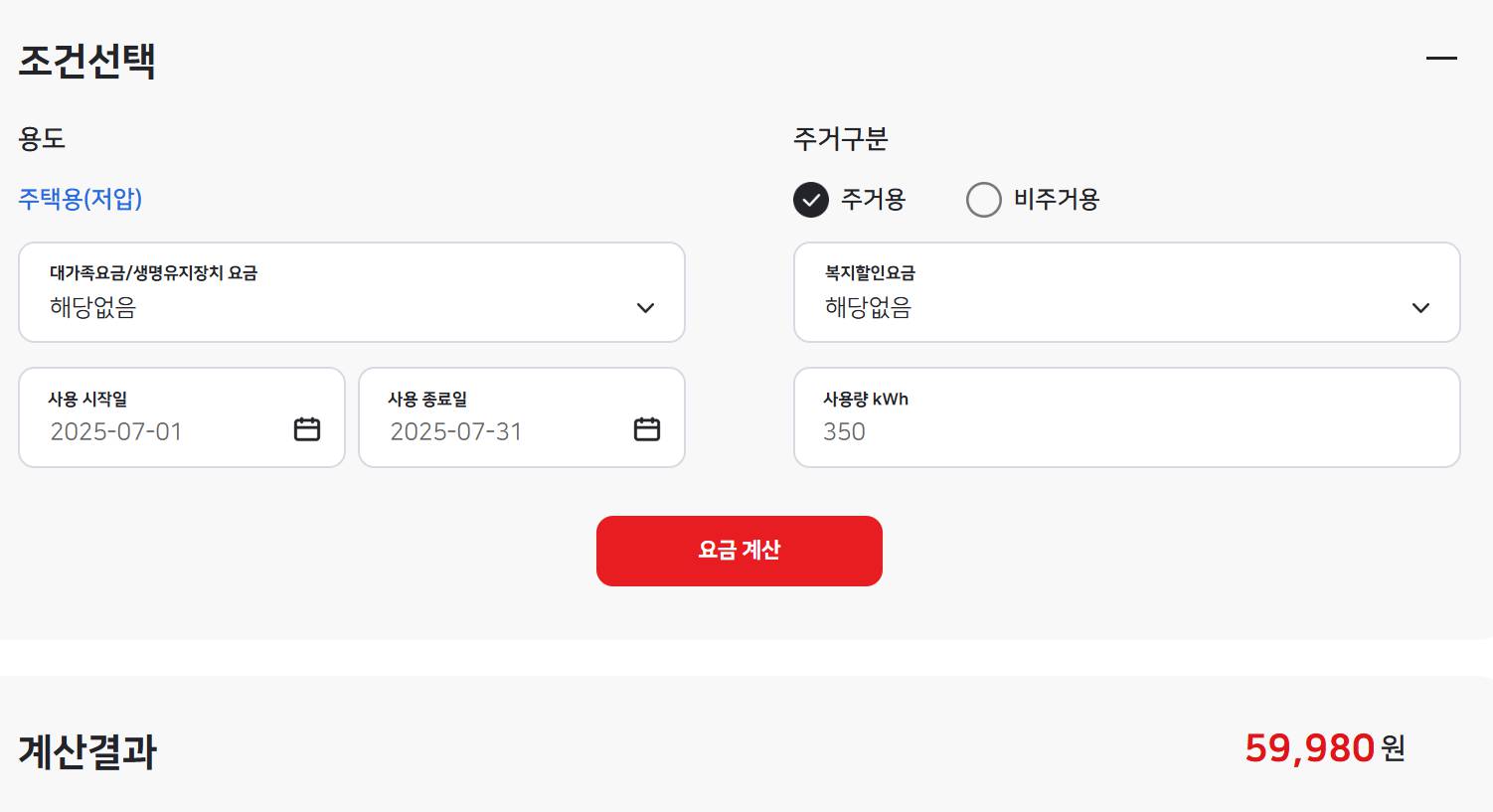
Task: Expand the 해당없음 welfare discount selector
Action: [x=1126, y=307]
